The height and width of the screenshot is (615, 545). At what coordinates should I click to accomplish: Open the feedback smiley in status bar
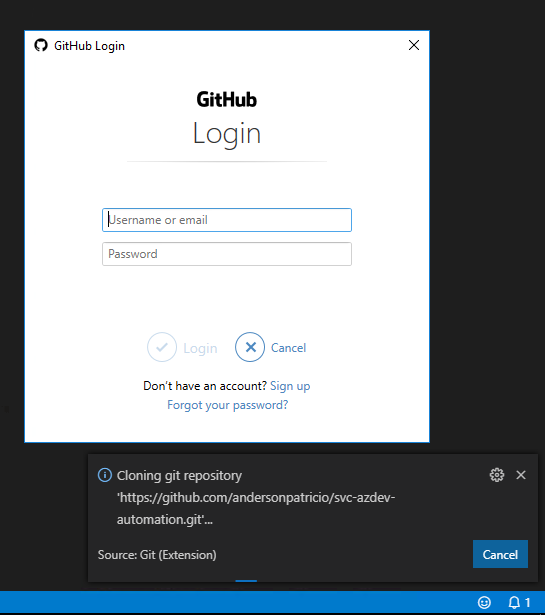[484, 602]
